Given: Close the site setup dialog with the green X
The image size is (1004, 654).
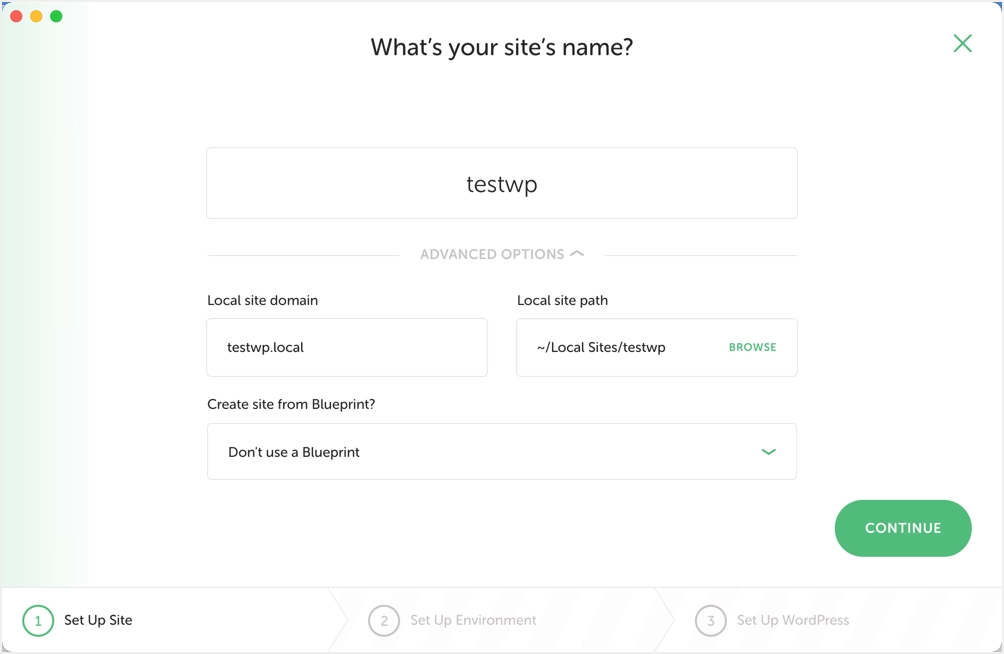Looking at the screenshot, I should tap(962, 43).
